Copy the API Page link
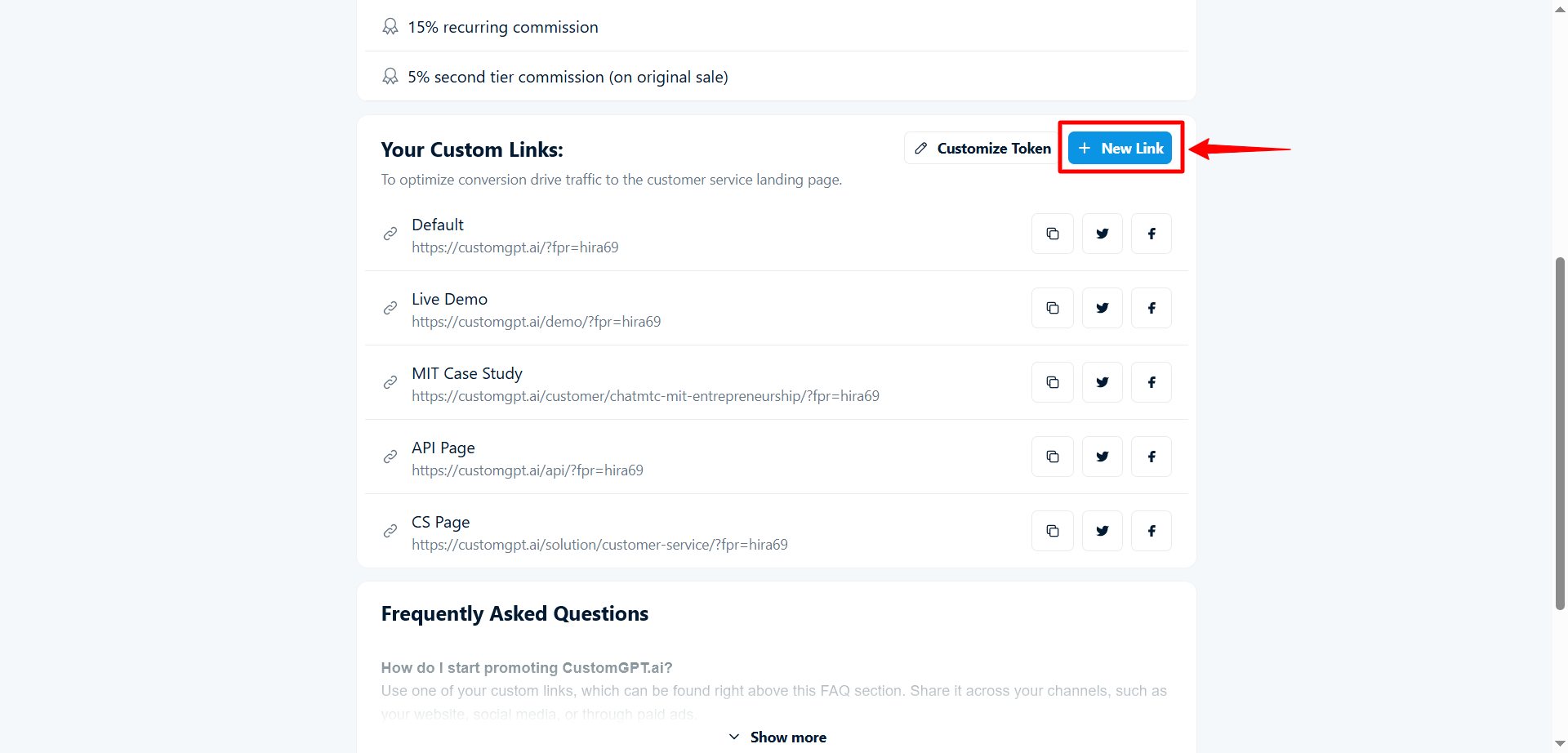The width and height of the screenshot is (1568, 753). 1053,457
